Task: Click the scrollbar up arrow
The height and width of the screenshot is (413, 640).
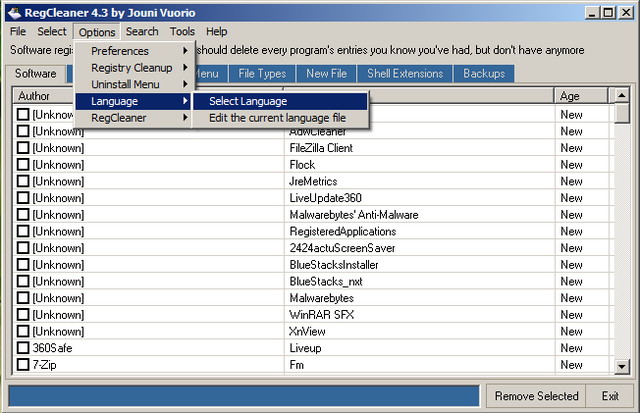Action: [621, 95]
